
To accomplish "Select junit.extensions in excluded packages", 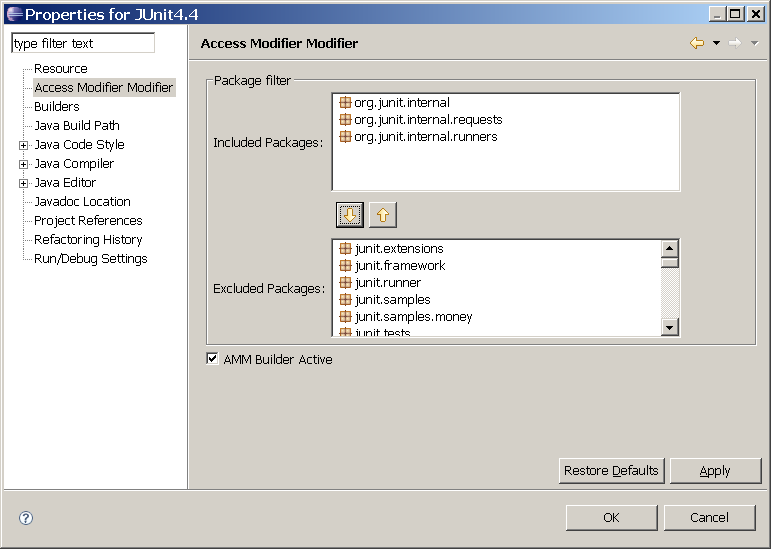I will pos(399,248).
